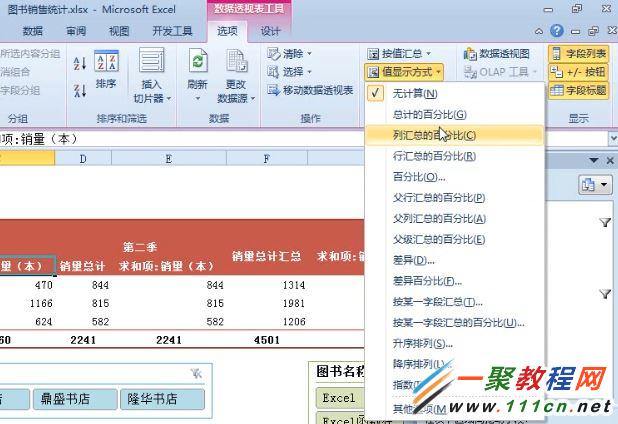Choose % of Parent Total (父级汇总的百分比)

pos(455,240)
